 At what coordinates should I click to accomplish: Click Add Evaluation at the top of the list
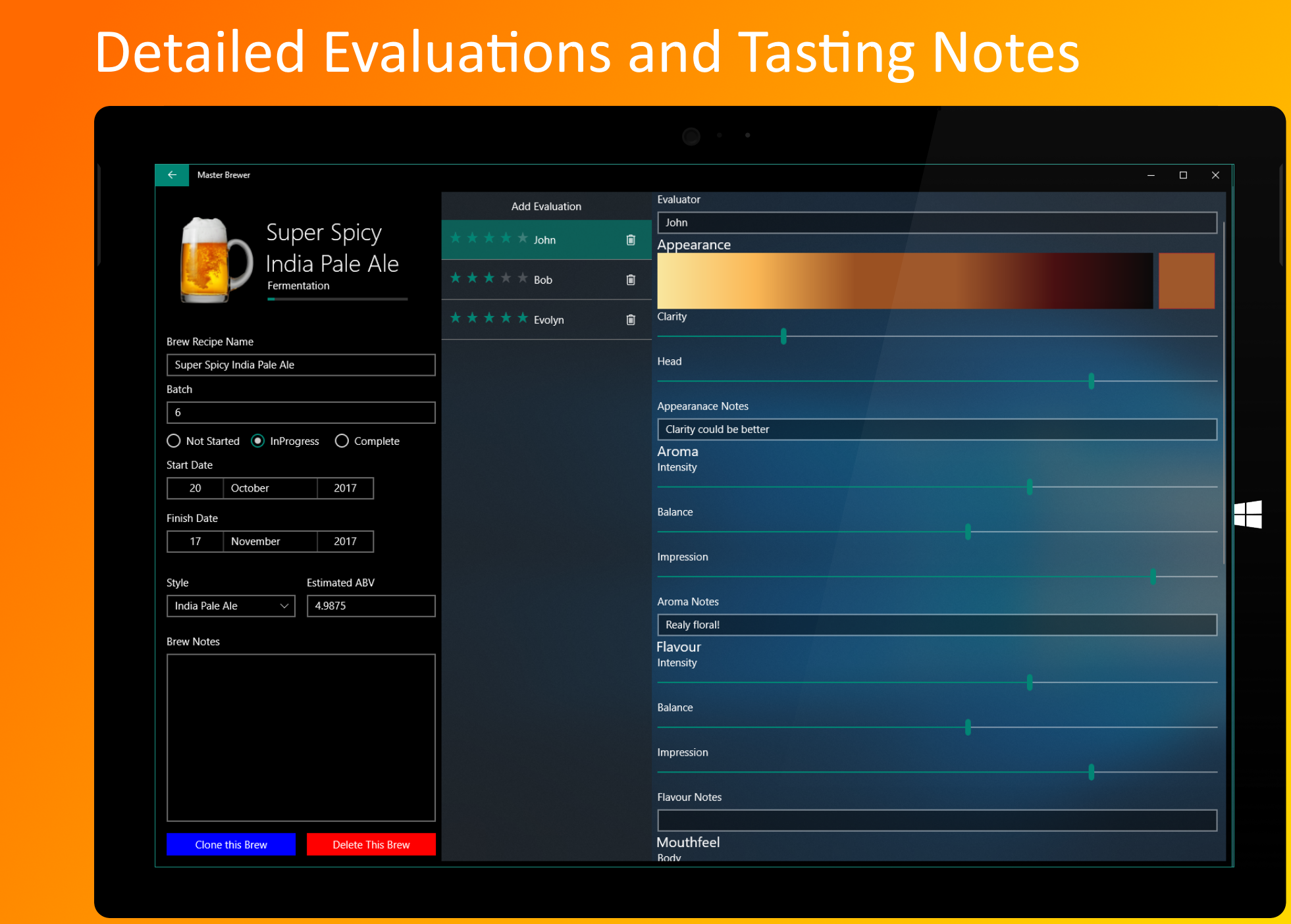pos(546,205)
